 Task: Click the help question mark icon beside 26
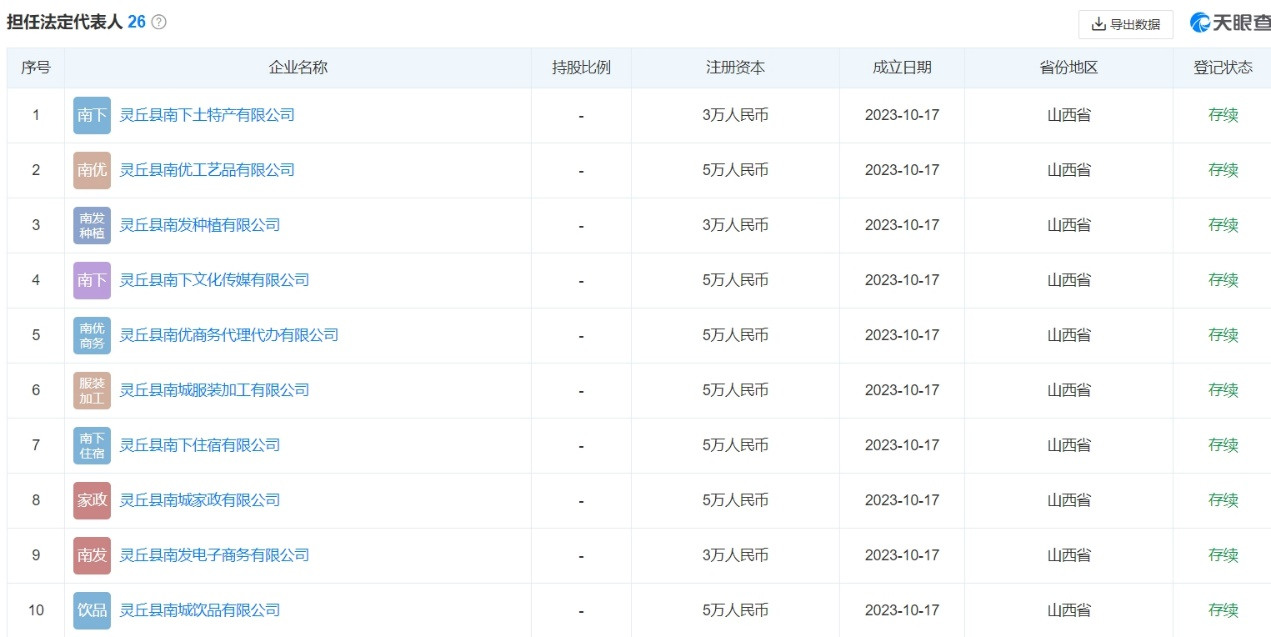[159, 22]
